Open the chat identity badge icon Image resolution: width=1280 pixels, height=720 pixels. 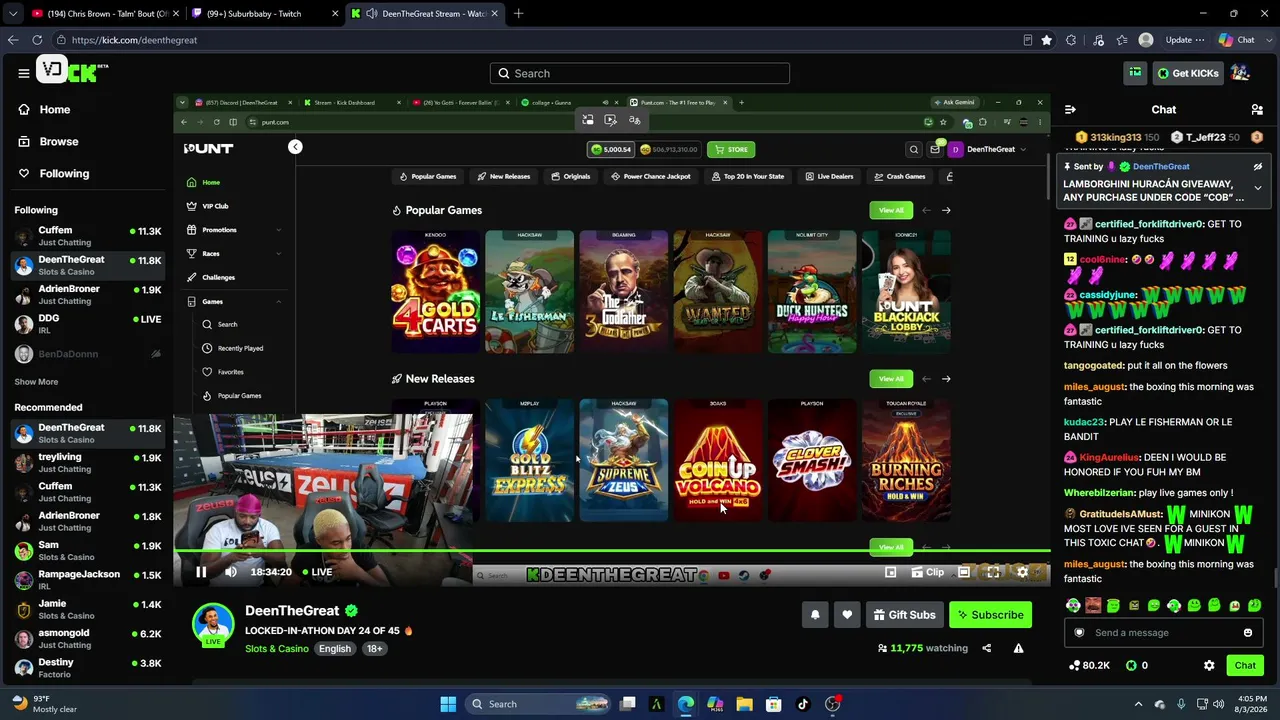click(1079, 633)
